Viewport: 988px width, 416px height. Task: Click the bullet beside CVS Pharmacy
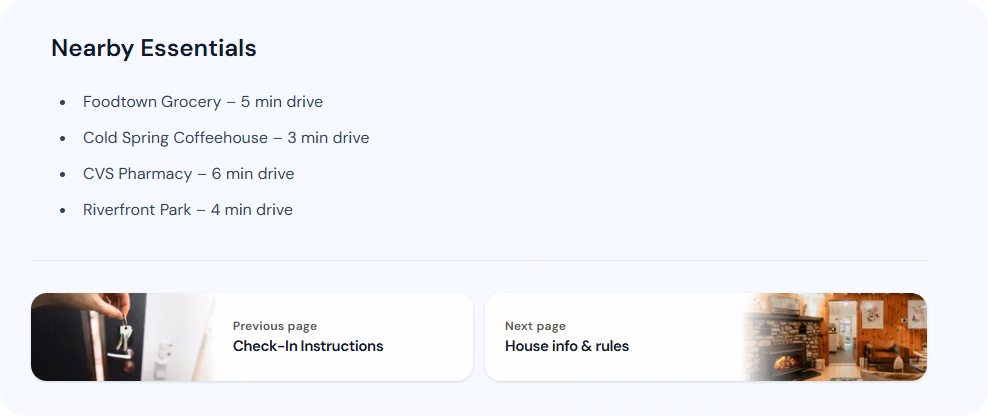coord(62,174)
